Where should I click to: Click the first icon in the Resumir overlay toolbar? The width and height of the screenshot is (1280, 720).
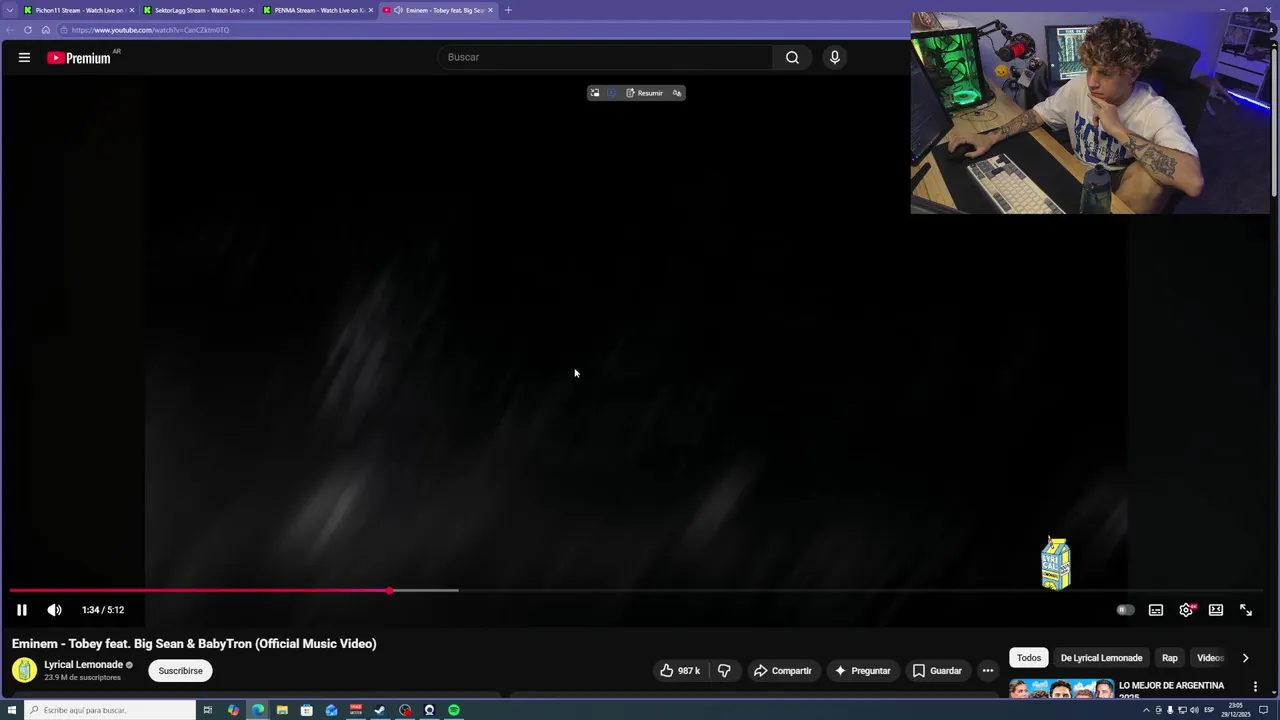pyautogui.click(x=595, y=93)
